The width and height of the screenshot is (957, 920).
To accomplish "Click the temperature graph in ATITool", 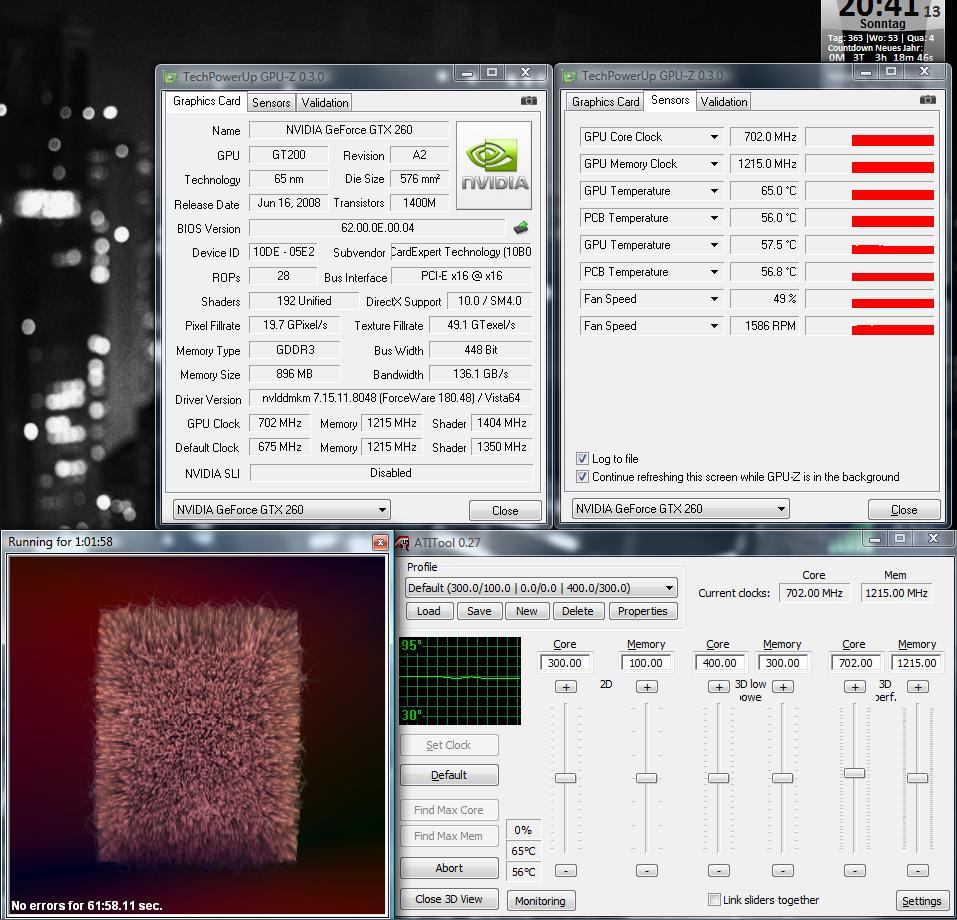I will coord(460,681).
